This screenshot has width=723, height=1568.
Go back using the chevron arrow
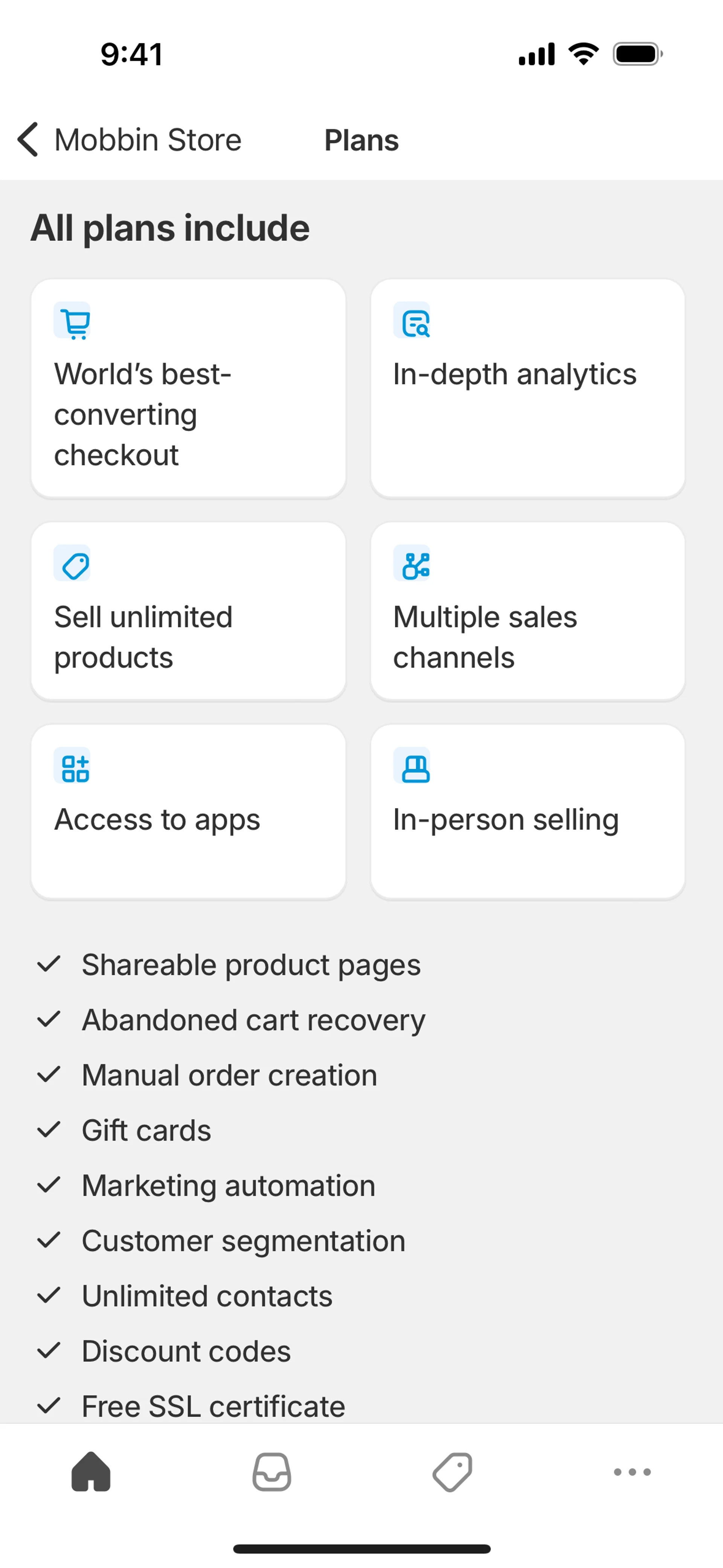click(x=28, y=139)
